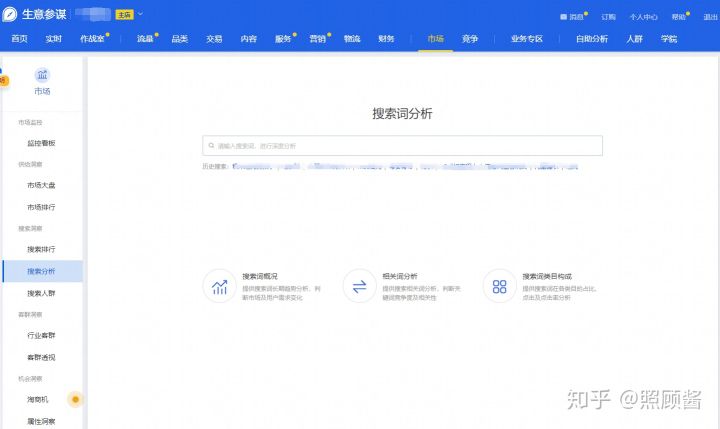Open the 竞争 tab

pos(470,39)
